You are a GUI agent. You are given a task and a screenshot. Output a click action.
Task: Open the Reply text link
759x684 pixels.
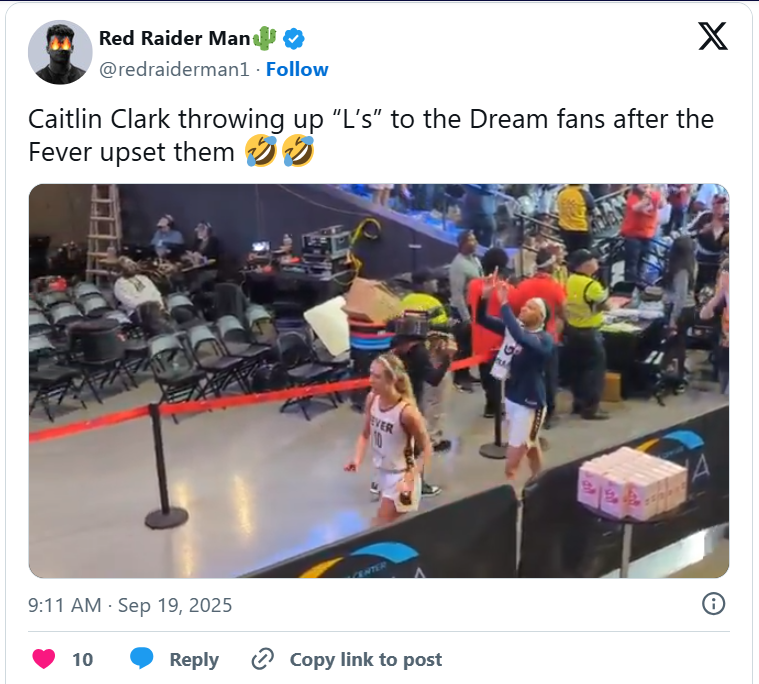coord(194,659)
